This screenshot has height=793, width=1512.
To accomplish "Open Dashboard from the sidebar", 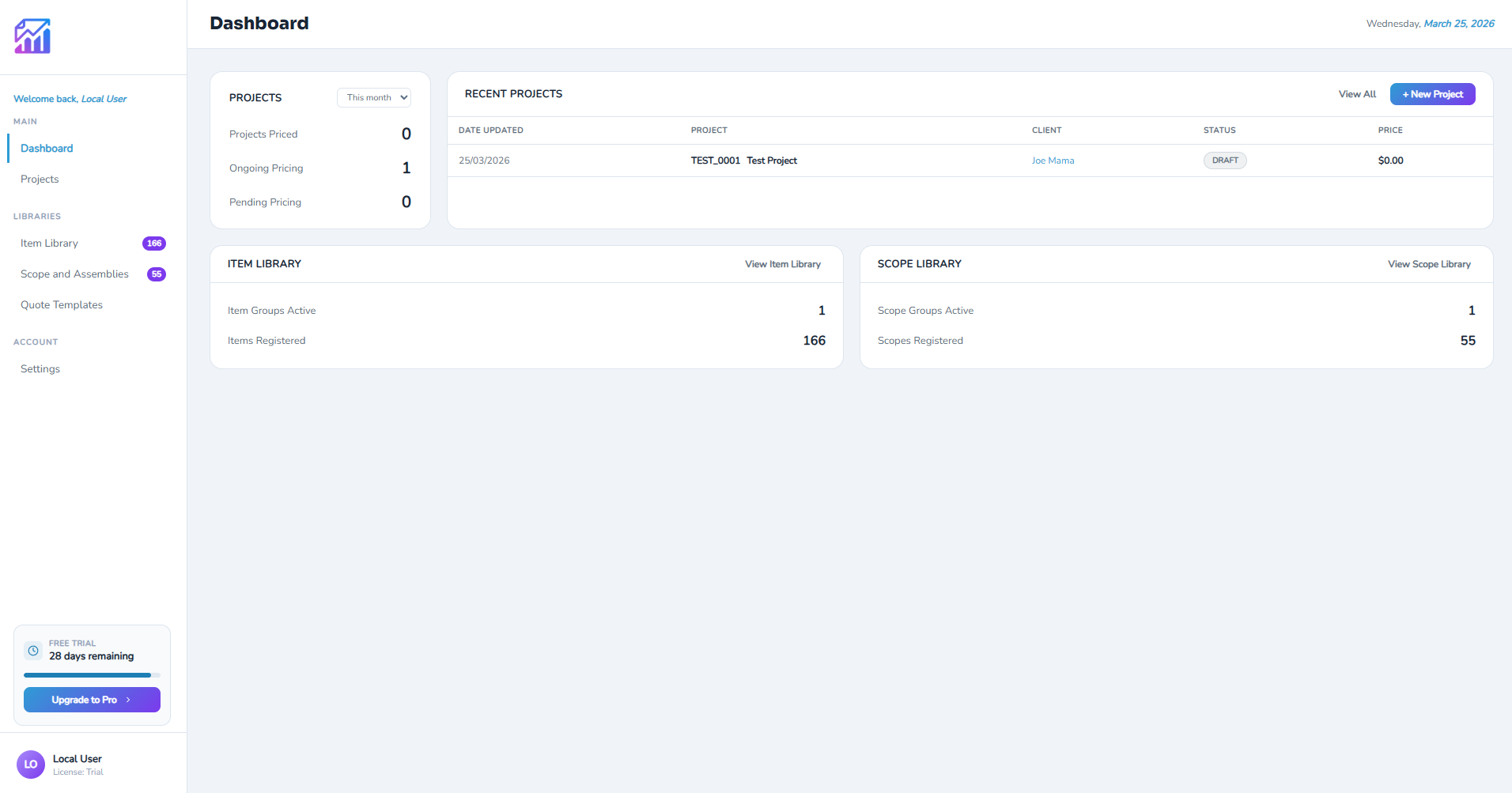I will pos(46,148).
